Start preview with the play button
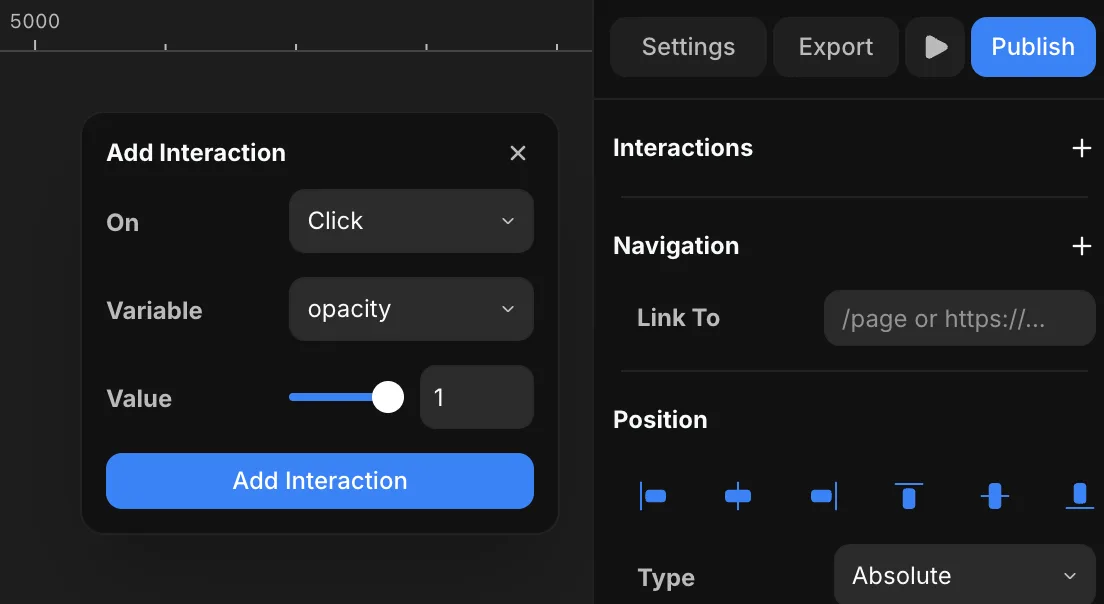Screen dimensions: 1104x604 [x=935, y=47]
